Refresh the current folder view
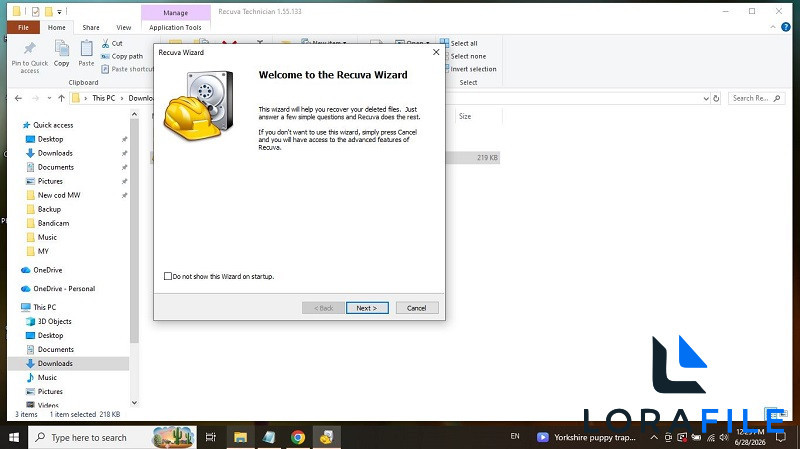Image resolution: width=800 pixels, height=449 pixels. click(x=716, y=98)
